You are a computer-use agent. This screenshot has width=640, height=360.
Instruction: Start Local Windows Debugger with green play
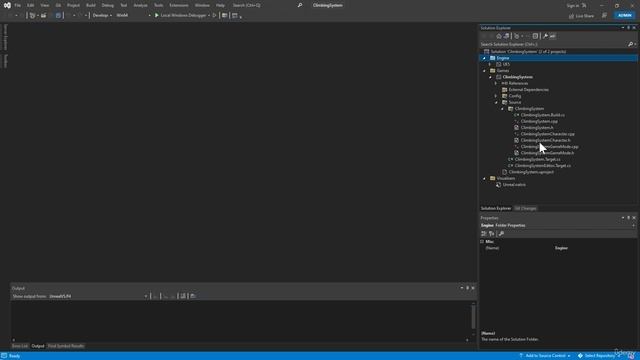coord(181,15)
